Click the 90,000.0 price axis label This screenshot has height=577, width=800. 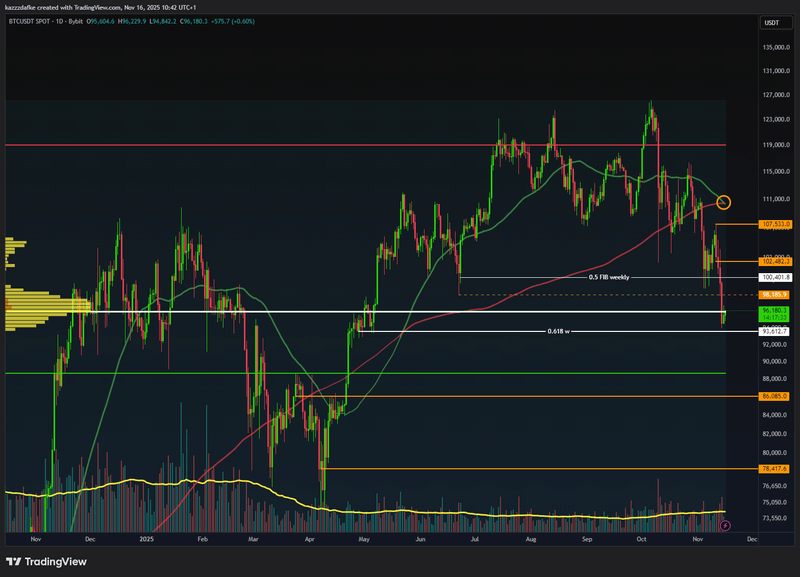[x=775, y=361]
